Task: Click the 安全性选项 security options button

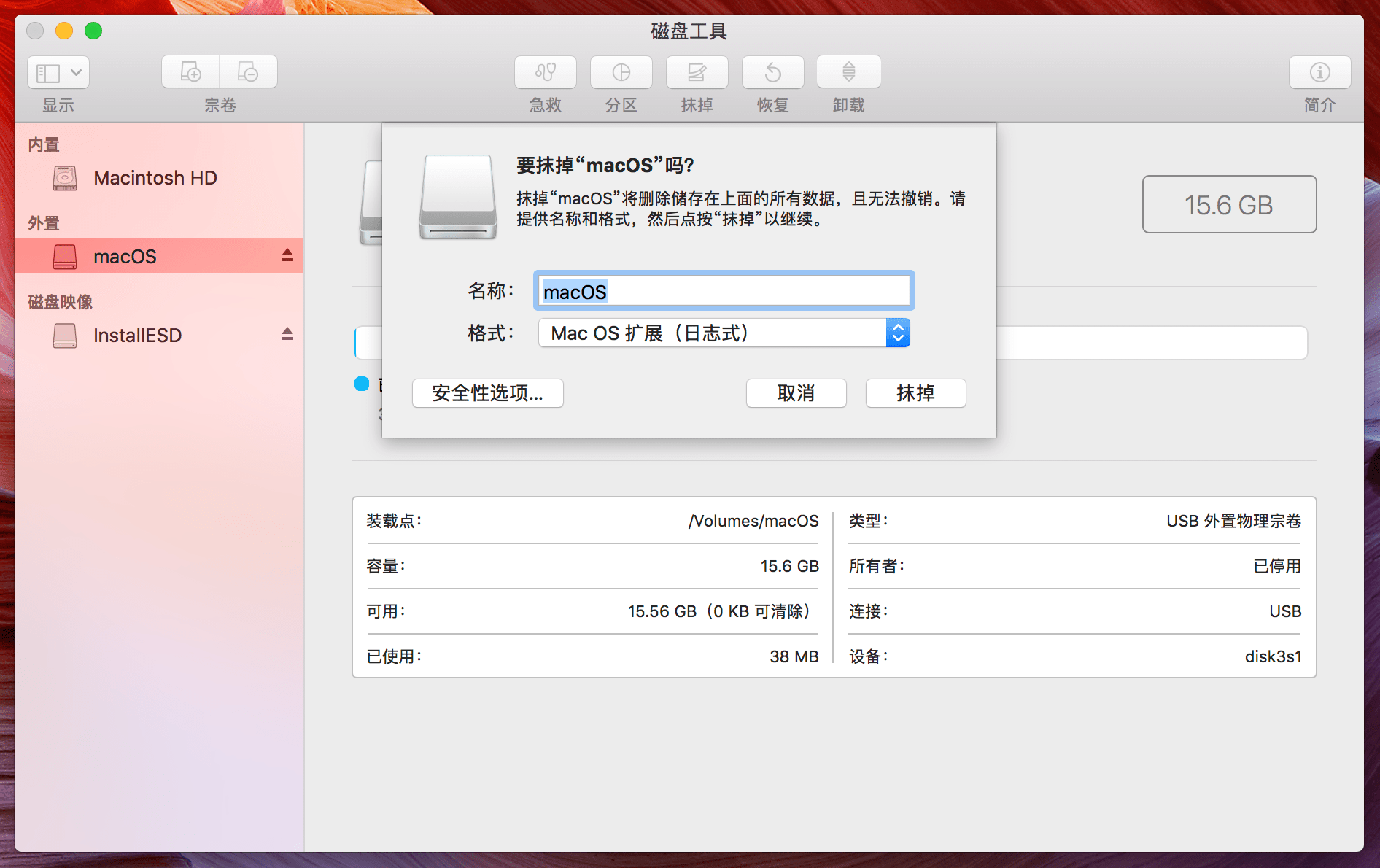Action: [x=487, y=393]
